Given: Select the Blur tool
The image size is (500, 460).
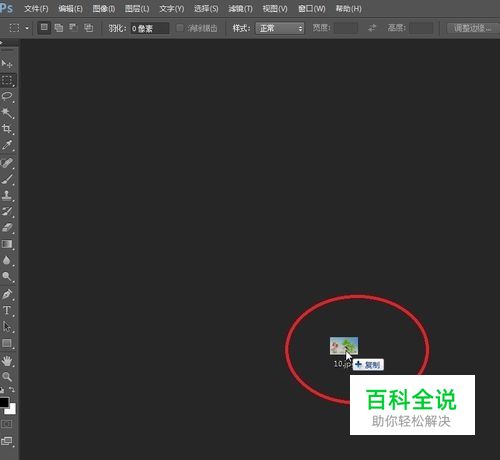Looking at the screenshot, I should (x=7, y=260).
